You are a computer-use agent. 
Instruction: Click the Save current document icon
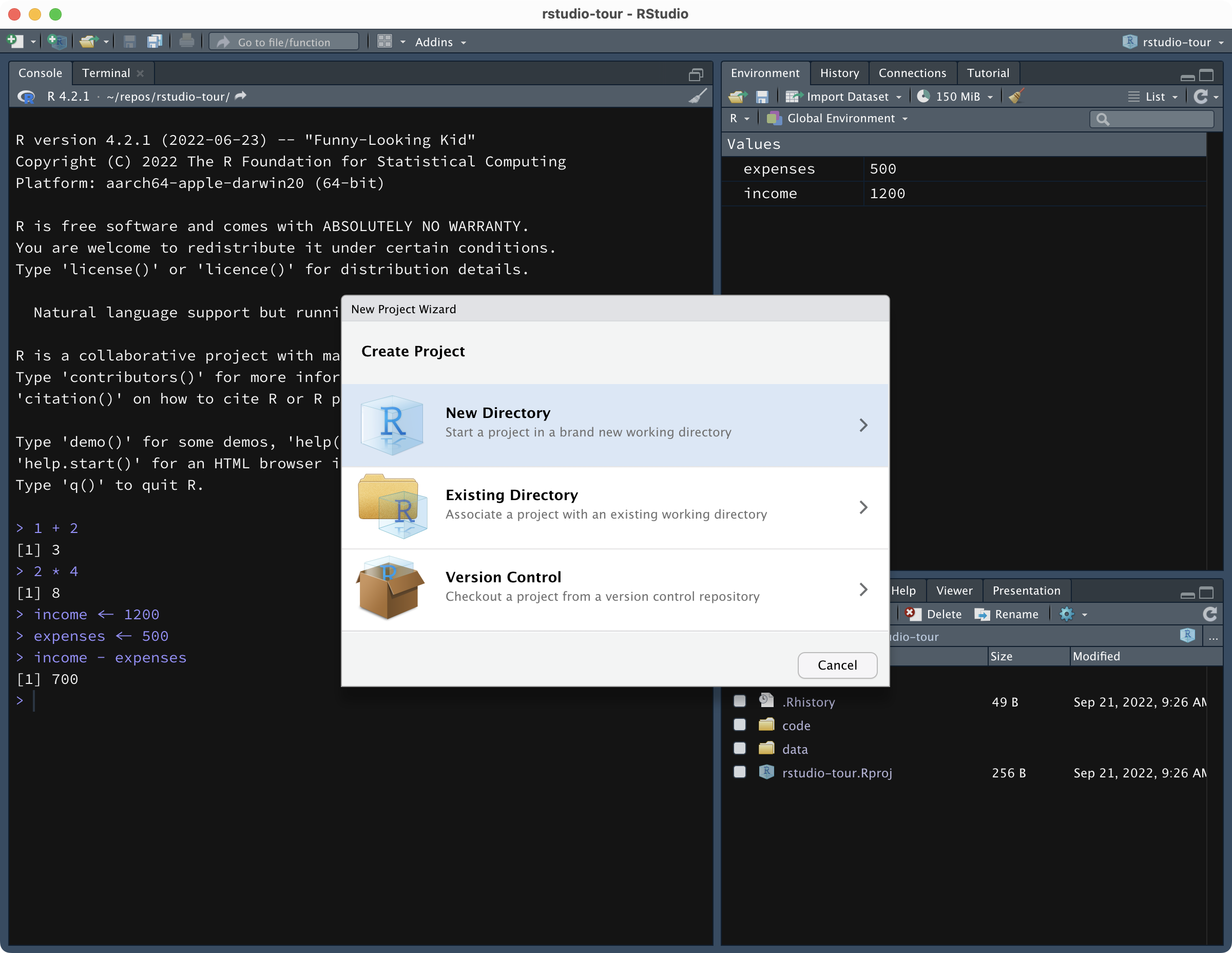point(129,42)
